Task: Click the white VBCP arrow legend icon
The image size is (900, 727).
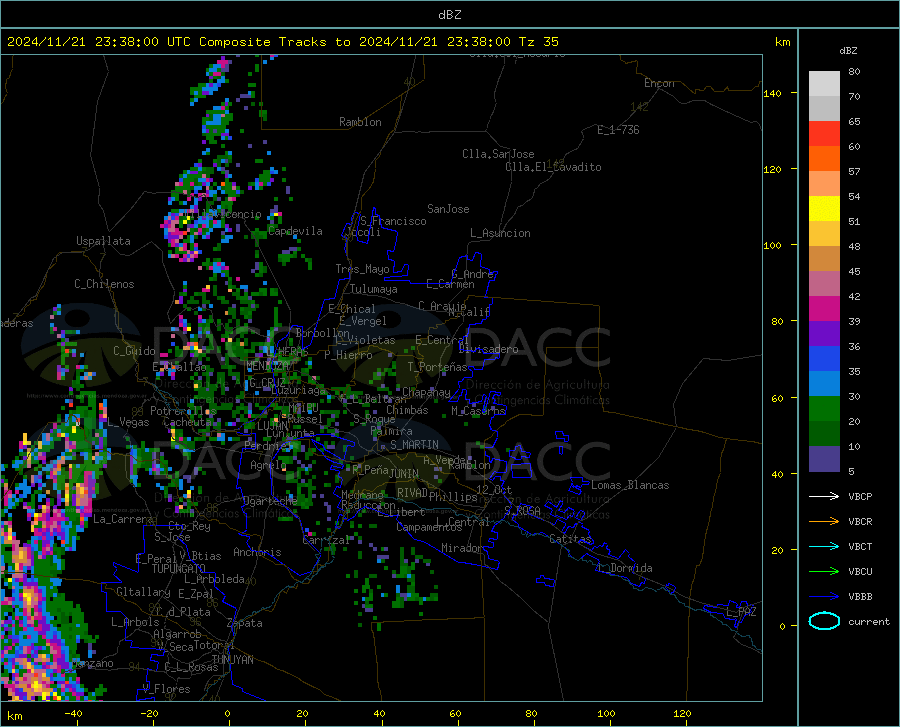Action: click(824, 496)
